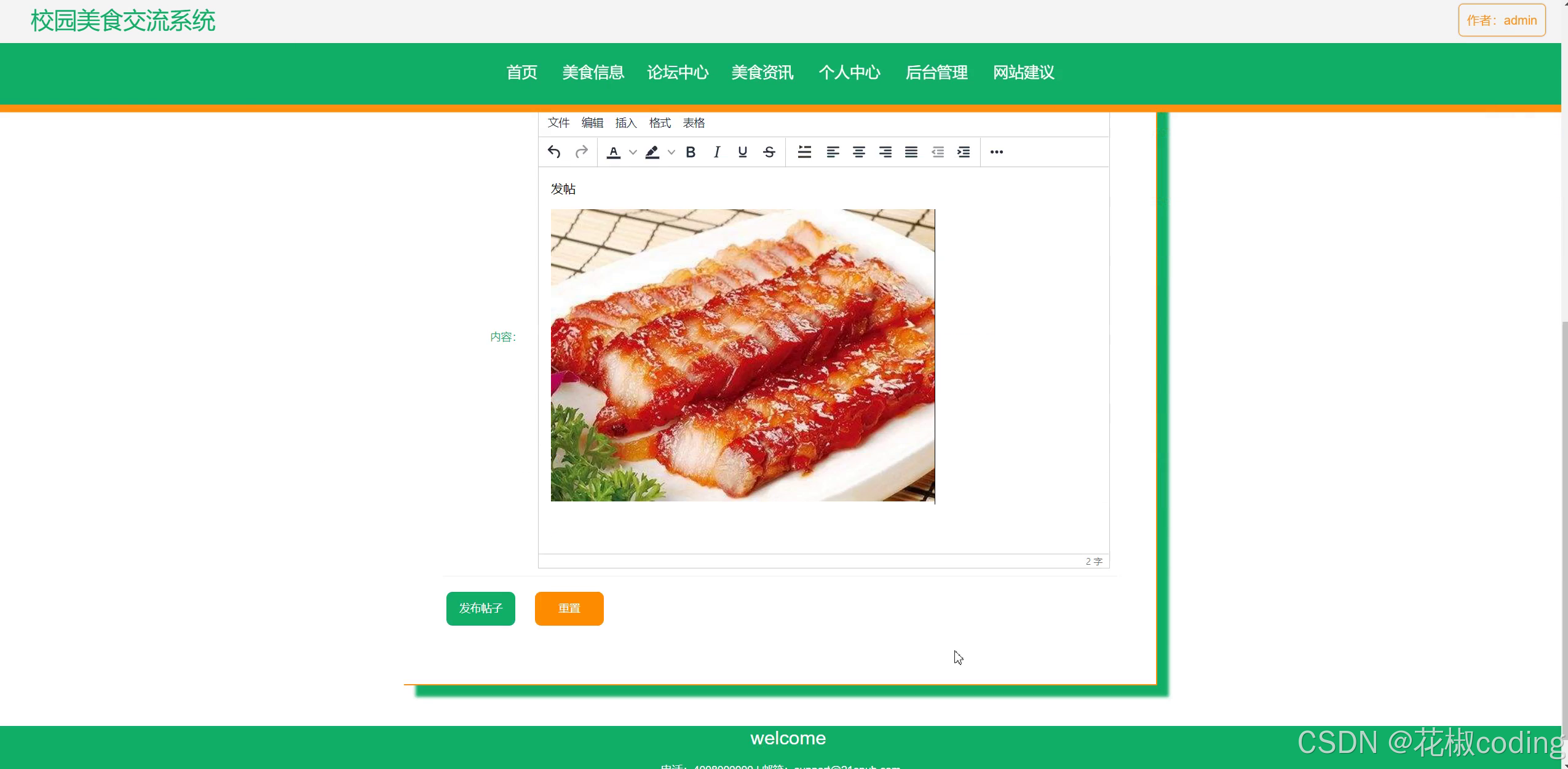
Task: Apply text color to the content
Action: click(613, 152)
